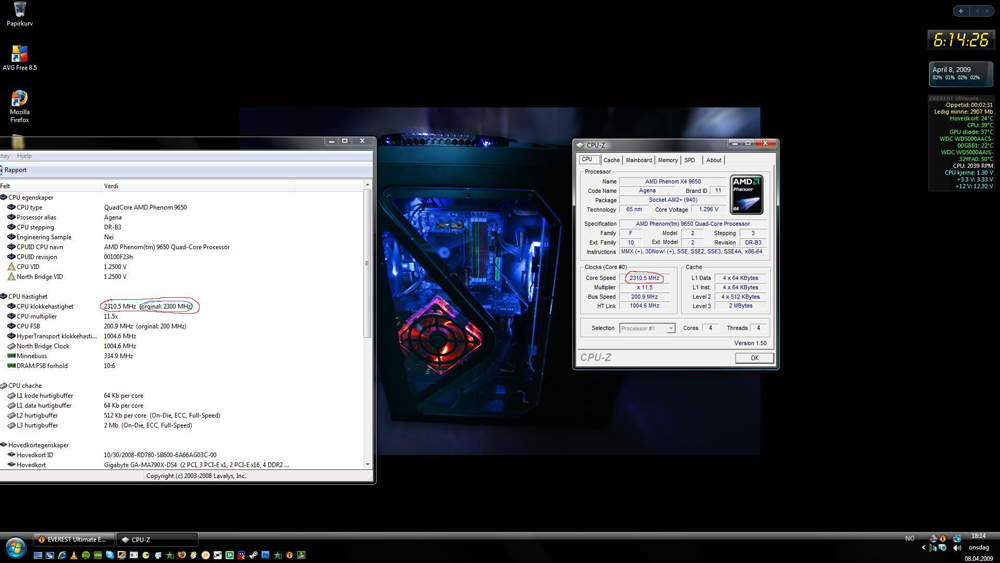Screen dimensions: 1000x563
Task: Launch Skype from the quick launch
Action: pos(110,555)
